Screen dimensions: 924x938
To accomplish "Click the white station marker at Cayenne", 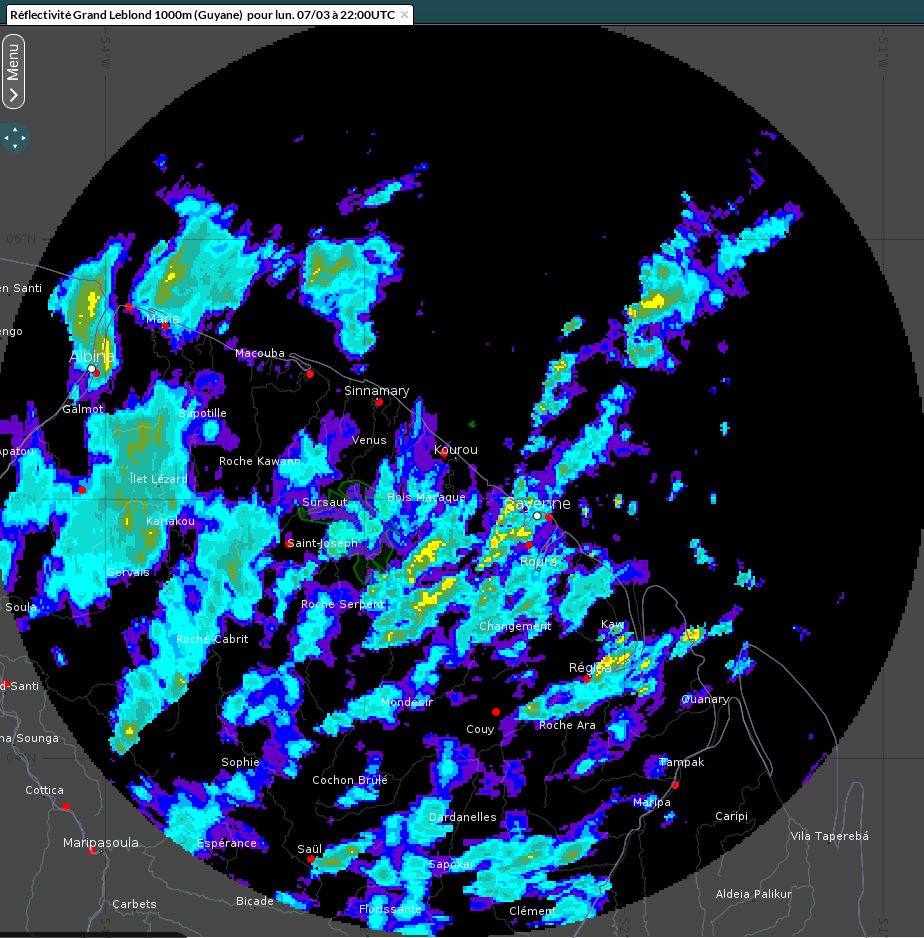I will (537, 516).
